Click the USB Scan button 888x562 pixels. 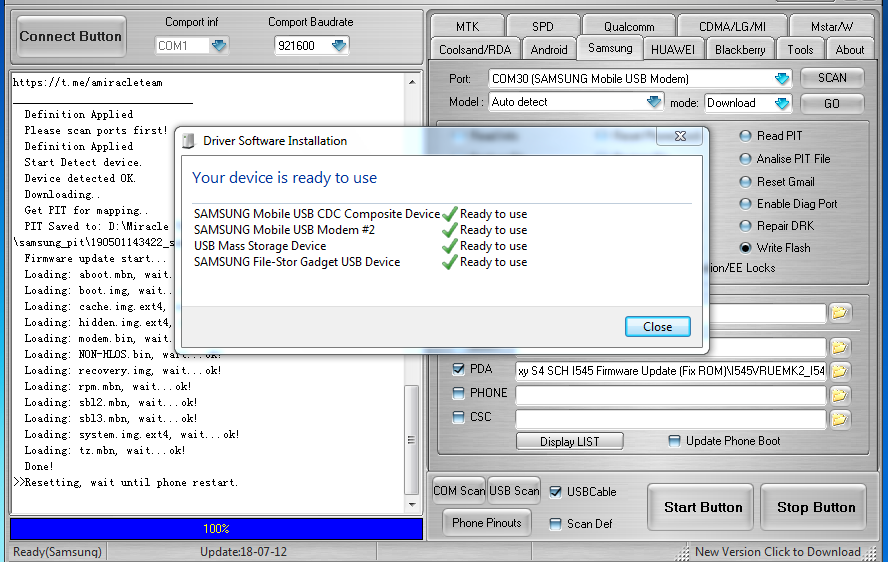pos(514,491)
